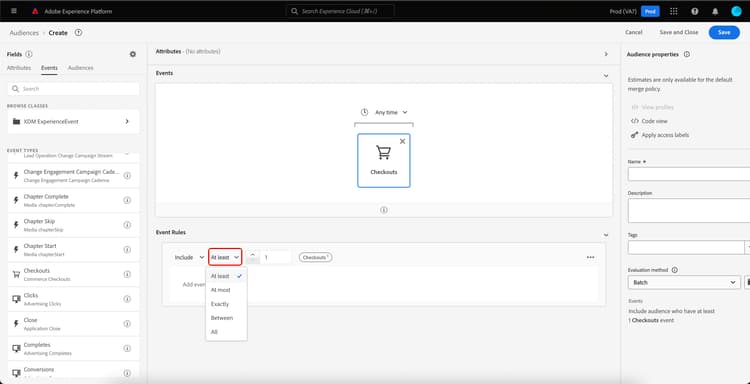Click the info icon beside Fields

pos(29,55)
